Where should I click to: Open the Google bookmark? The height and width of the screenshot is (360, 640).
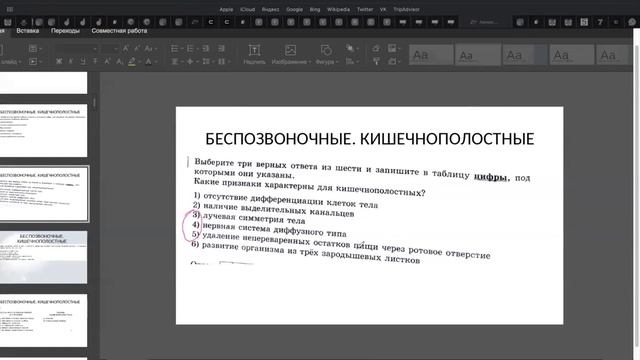(294, 9)
